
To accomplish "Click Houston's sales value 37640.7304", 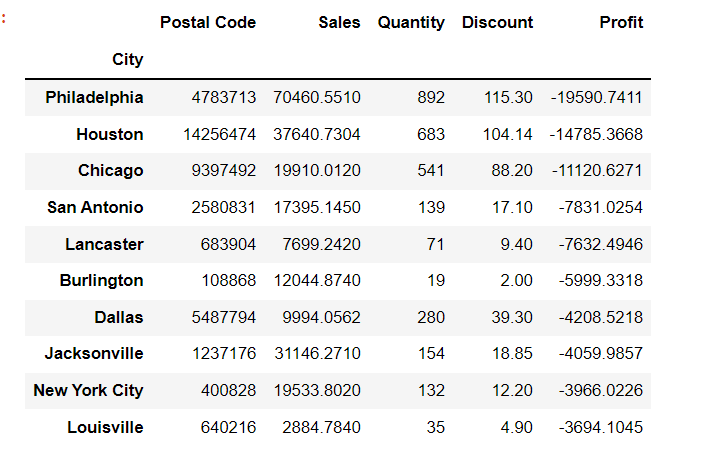I will (x=317, y=134).
